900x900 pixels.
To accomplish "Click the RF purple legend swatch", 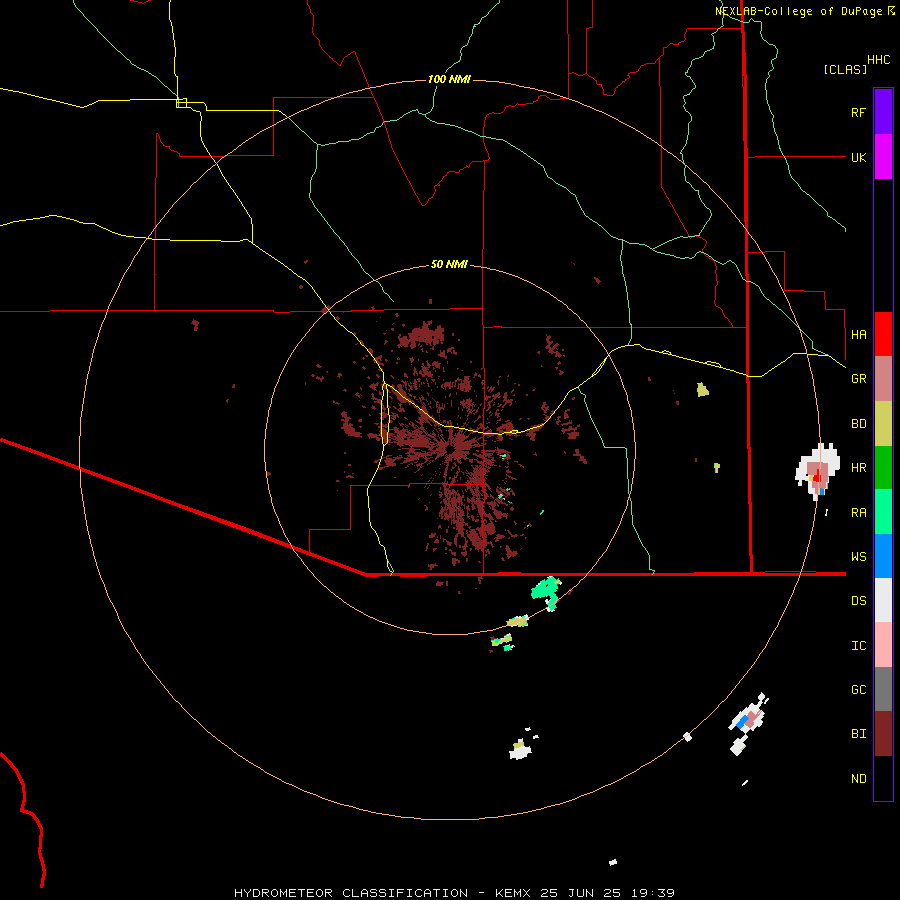I will click(x=883, y=112).
